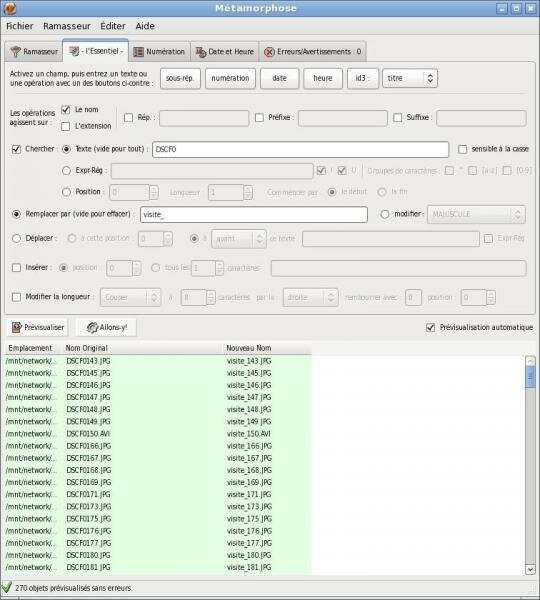The height and width of the screenshot is (600, 540).
Task: Select the Expr-Rég radio button
Action: (66, 171)
